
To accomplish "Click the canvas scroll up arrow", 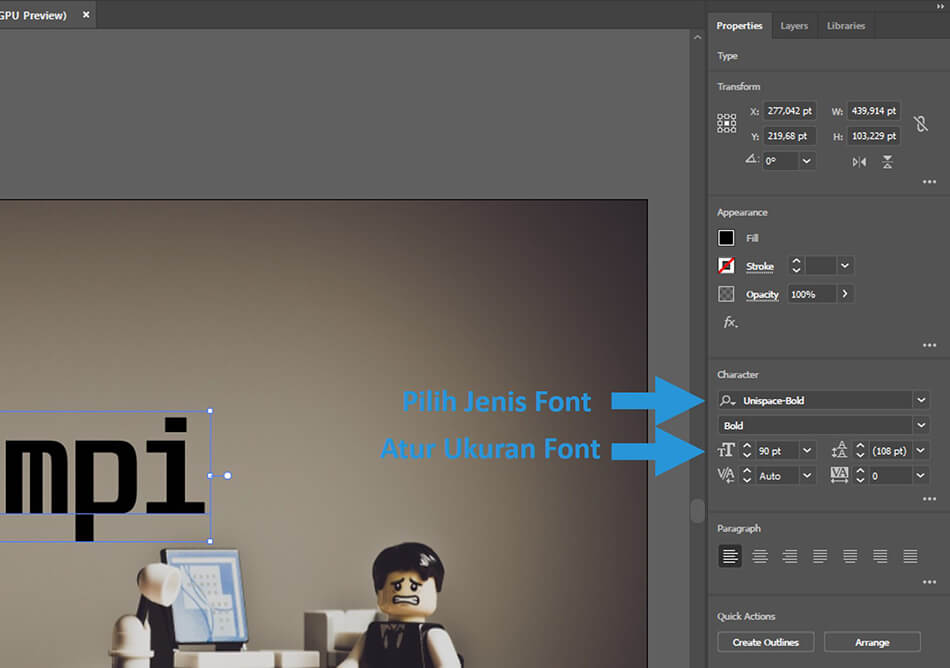I will 697,37.
